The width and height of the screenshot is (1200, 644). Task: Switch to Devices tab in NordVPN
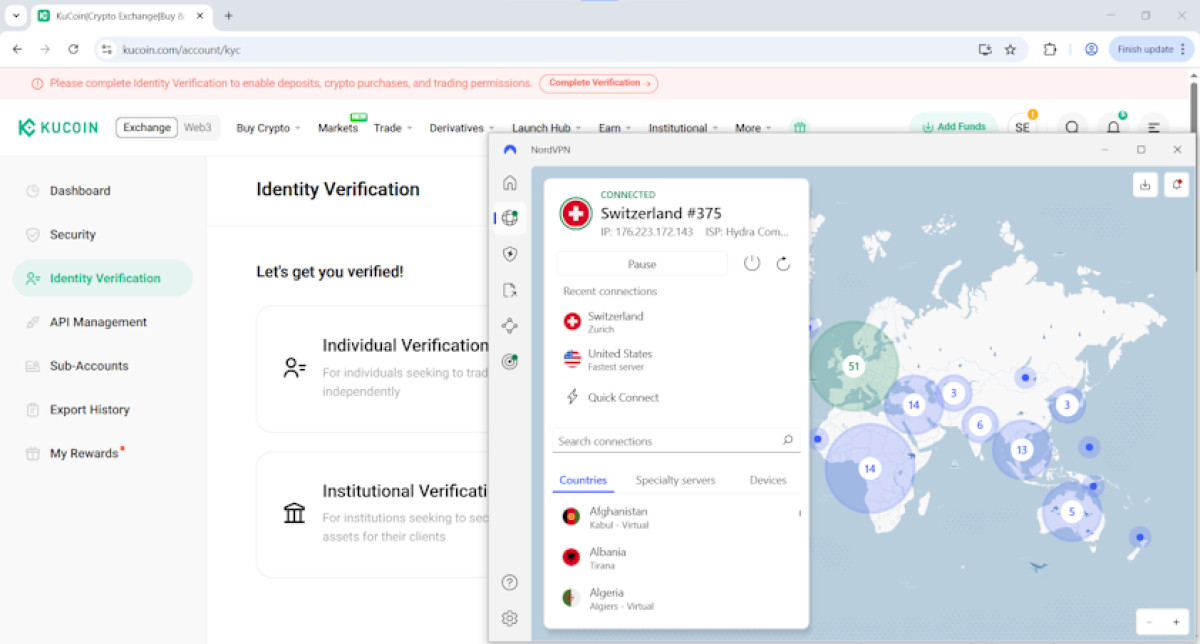pyautogui.click(x=768, y=480)
